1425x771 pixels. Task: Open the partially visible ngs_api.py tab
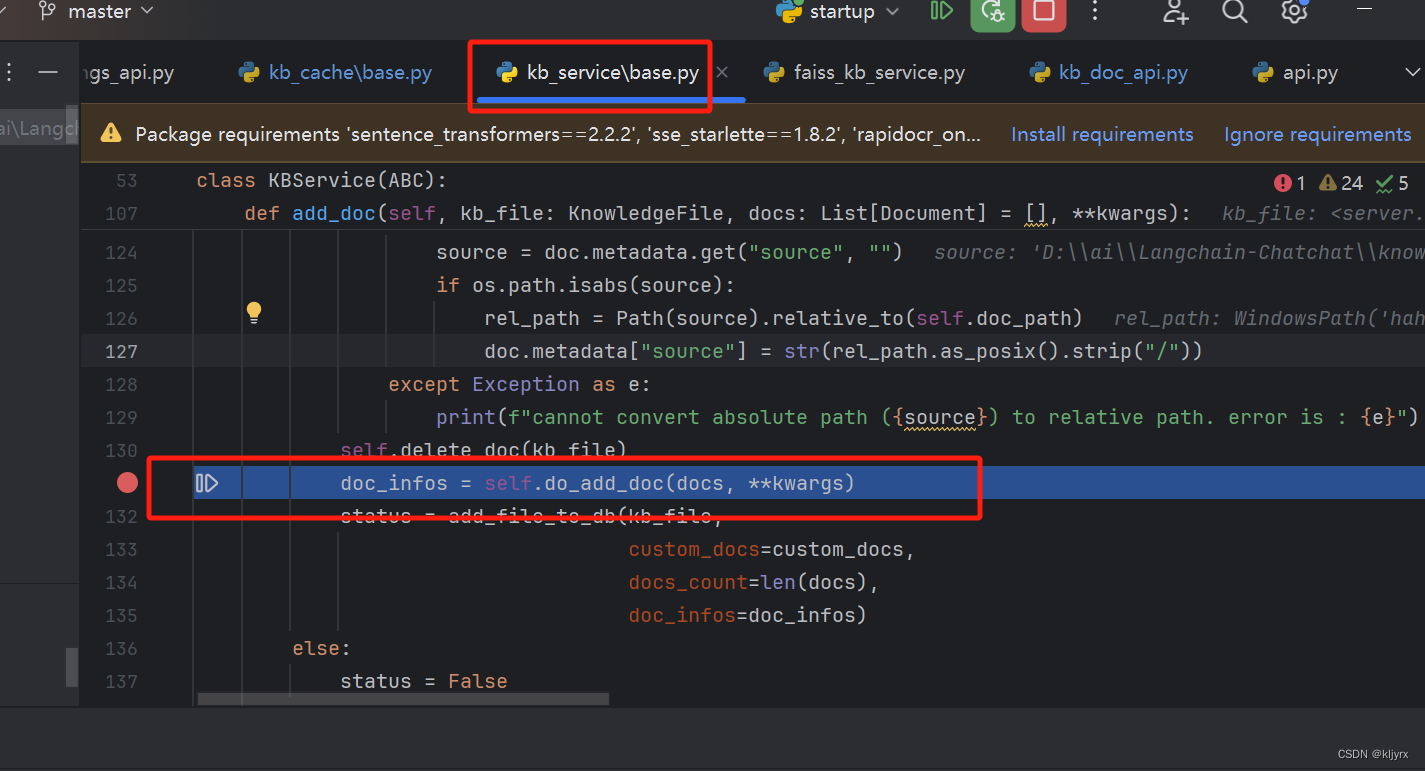(128, 73)
